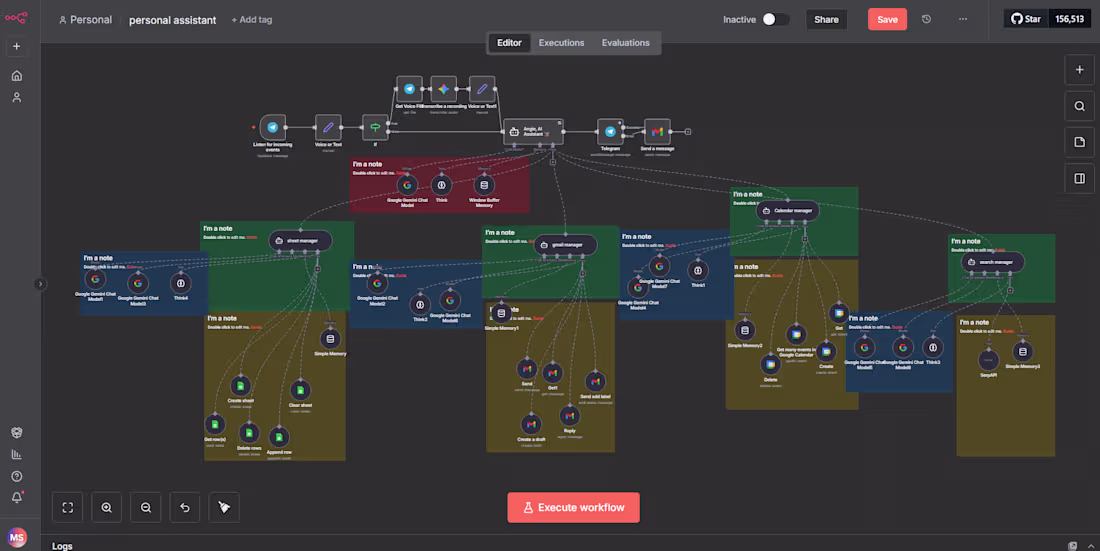This screenshot has width=1100, height=551.
Task: Select the Send a message Gmail node
Action: [657, 131]
